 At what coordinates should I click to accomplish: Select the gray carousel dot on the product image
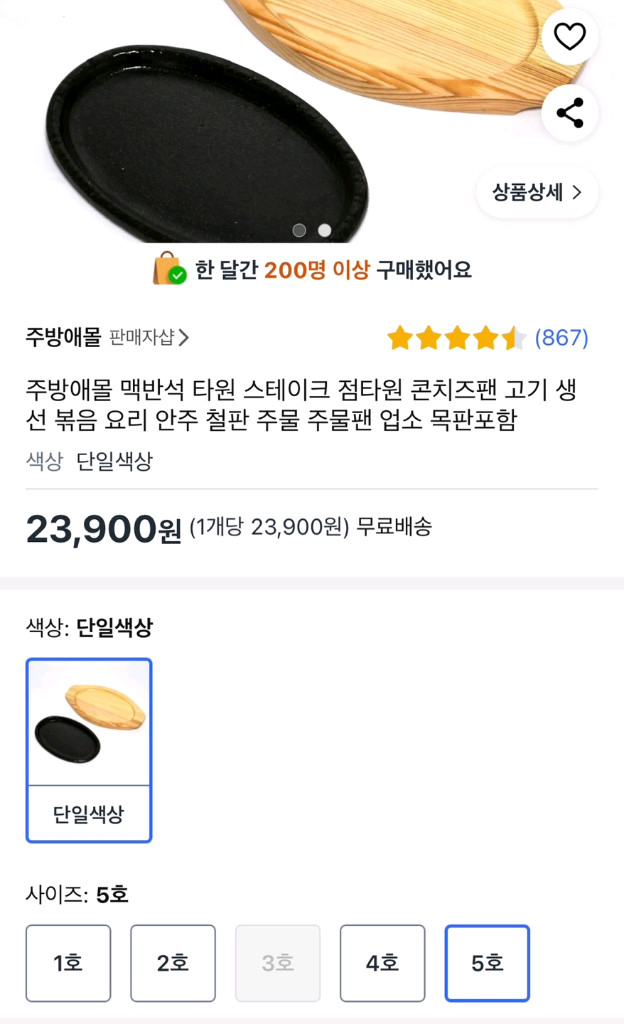tap(299, 228)
